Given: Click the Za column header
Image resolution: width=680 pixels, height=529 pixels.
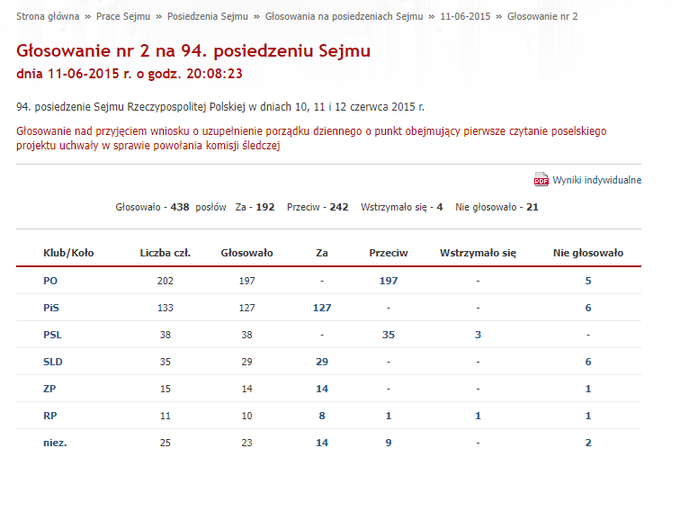Looking at the screenshot, I should 322,253.
